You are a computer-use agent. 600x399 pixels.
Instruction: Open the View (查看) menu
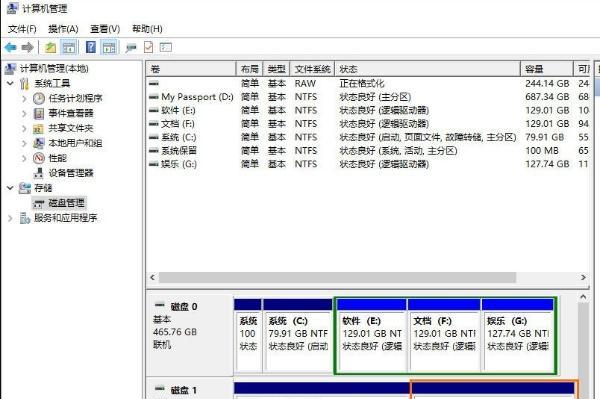tap(105, 29)
